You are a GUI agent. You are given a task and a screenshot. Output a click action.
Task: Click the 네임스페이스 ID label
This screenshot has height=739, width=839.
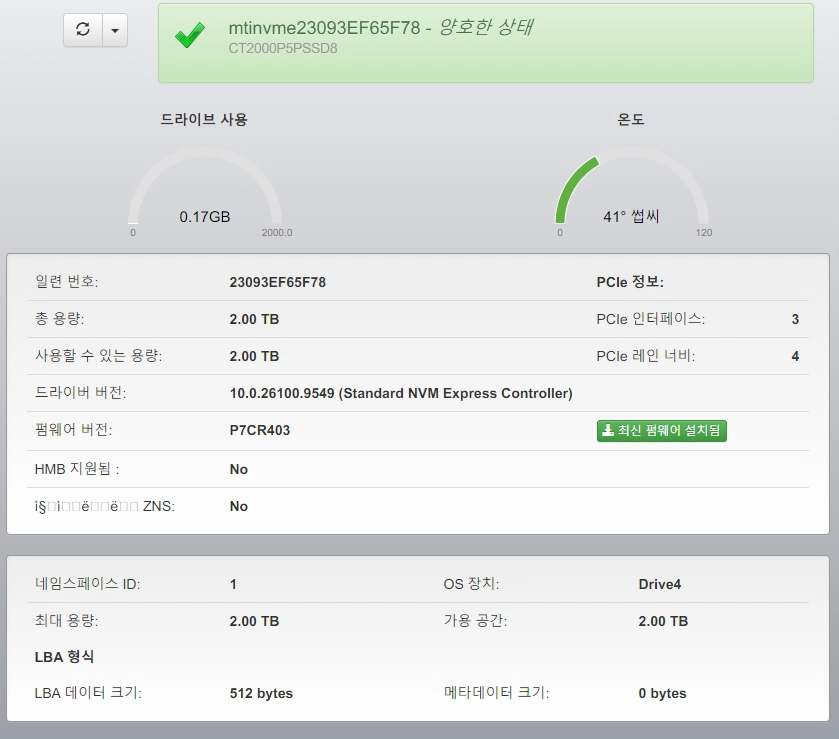pos(87,584)
